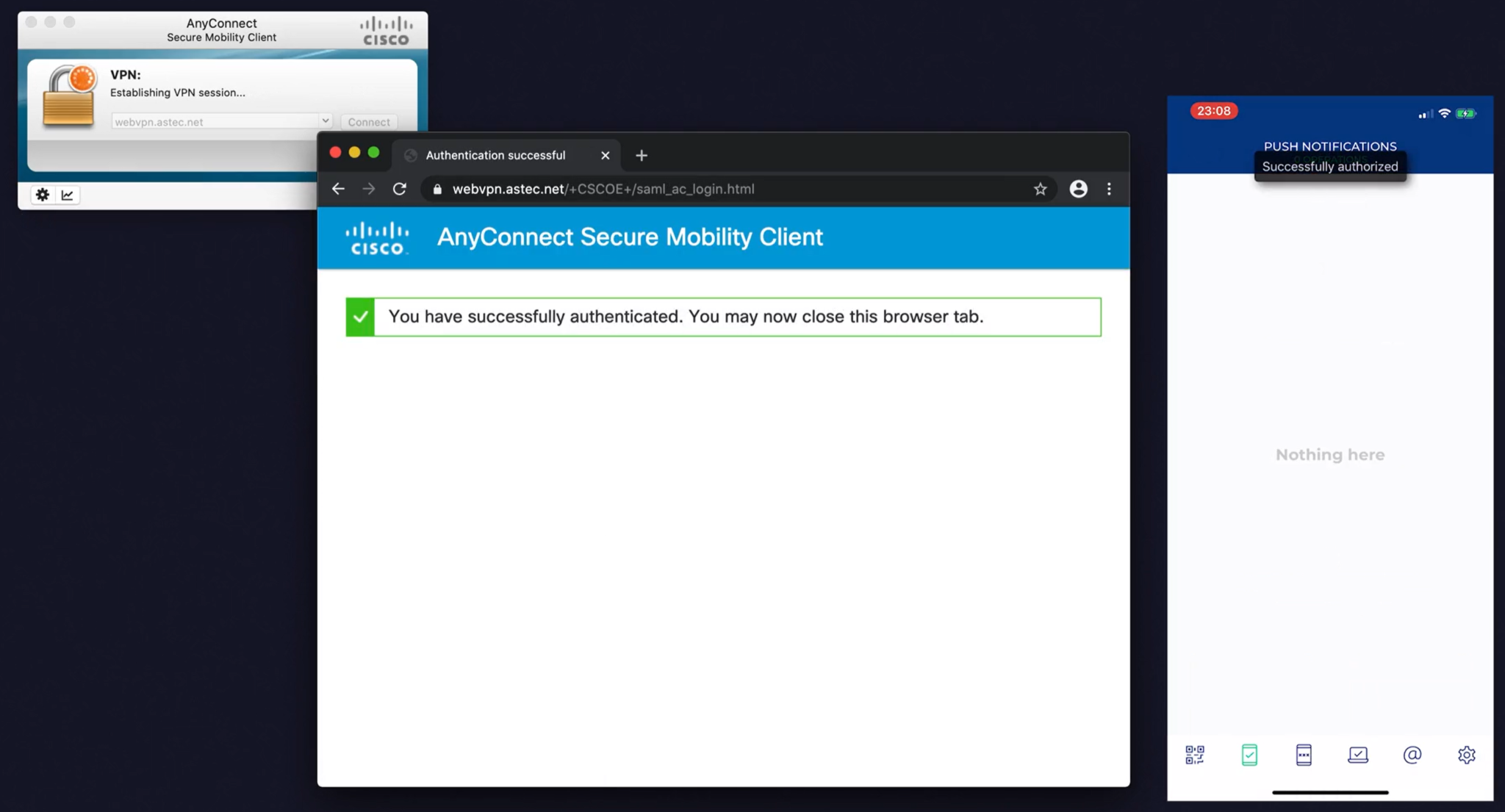Viewport: 1505px width, 812px height.
Task: Click the Connect button
Action: point(369,122)
